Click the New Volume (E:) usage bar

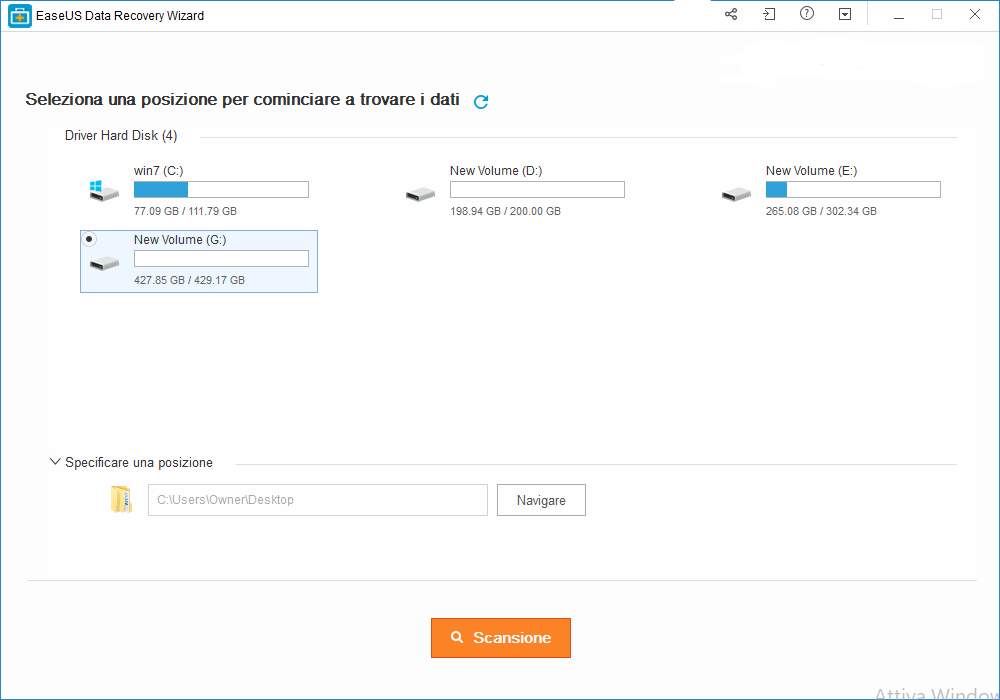(x=853, y=190)
